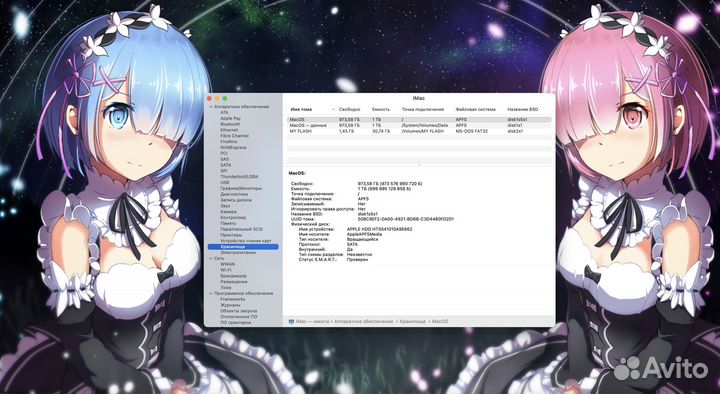Select Bluetooth in the sidebar
Screen dimensions: 720x394
pyautogui.click(x=230, y=124)
